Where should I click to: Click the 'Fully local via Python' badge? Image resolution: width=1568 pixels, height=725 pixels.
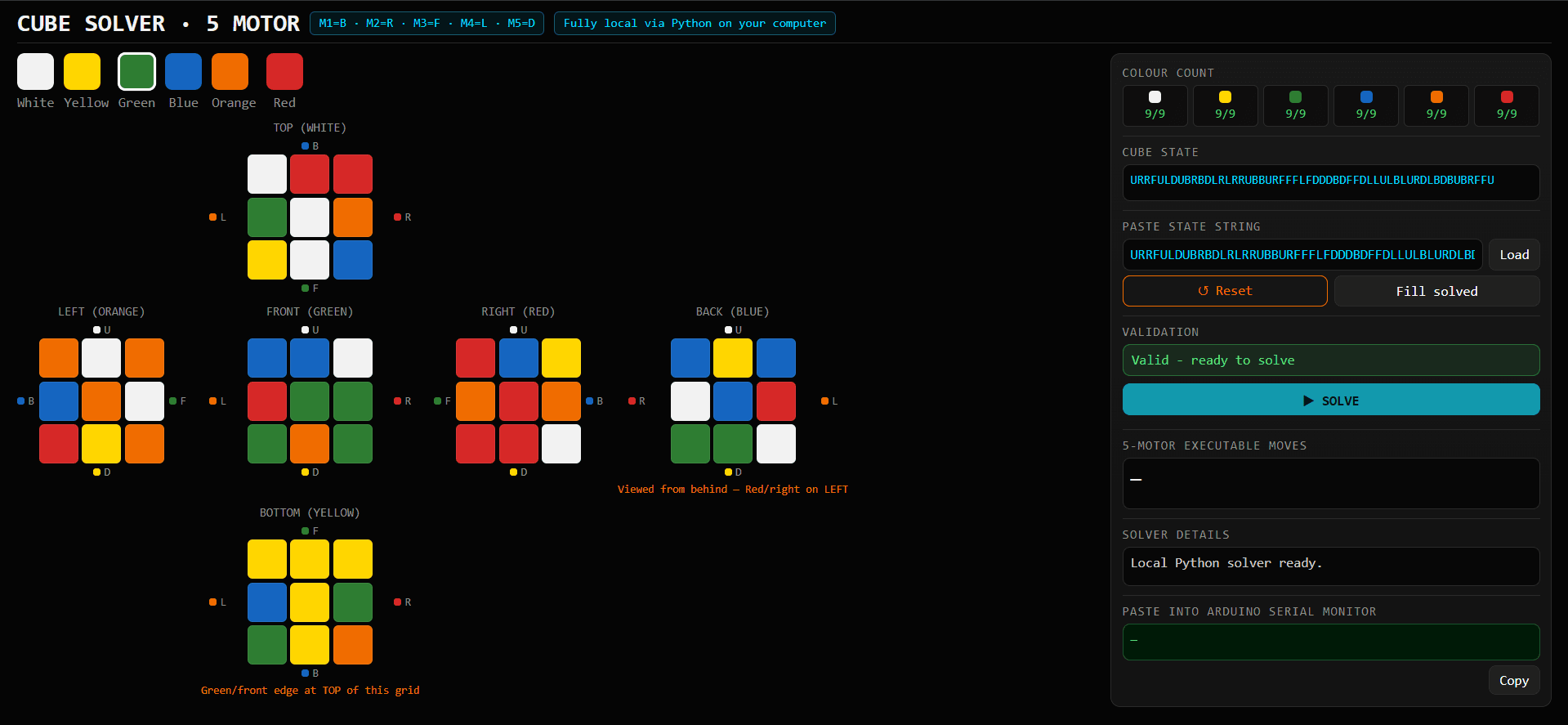coord(695,23)
